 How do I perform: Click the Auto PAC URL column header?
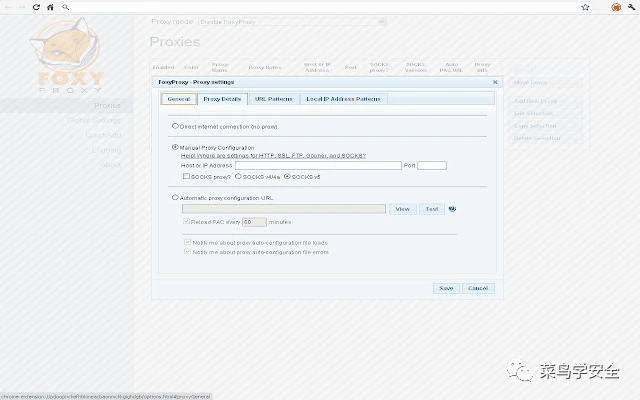tap(451, 67)
